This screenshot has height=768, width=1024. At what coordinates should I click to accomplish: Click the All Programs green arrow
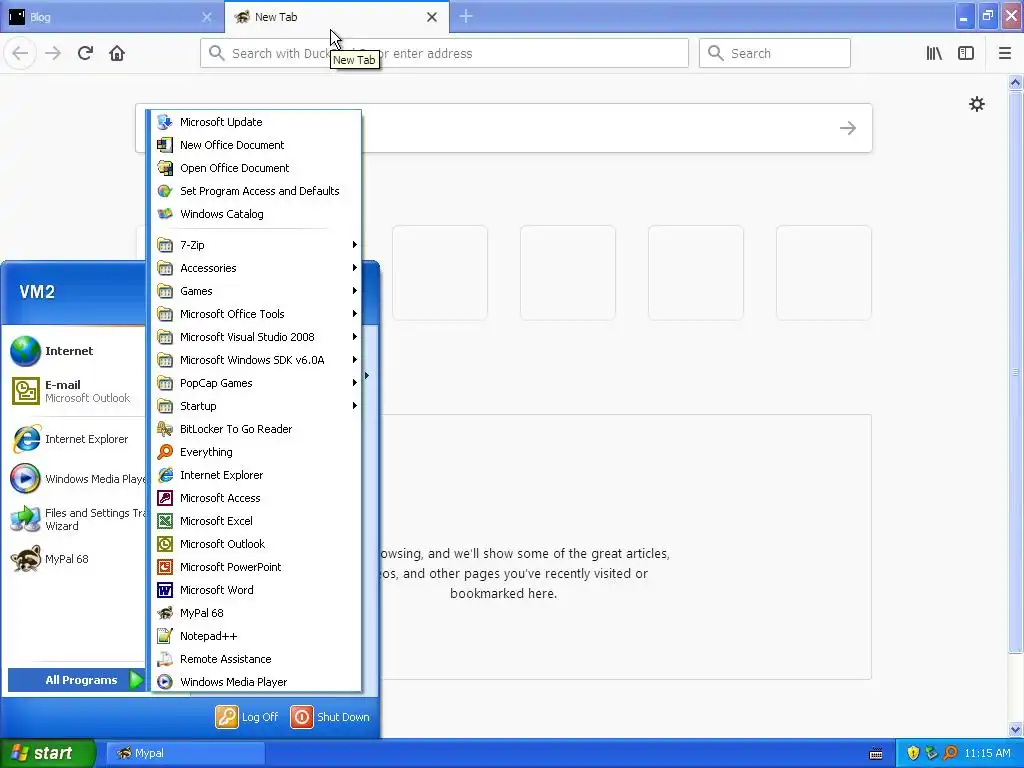point(135,680)
